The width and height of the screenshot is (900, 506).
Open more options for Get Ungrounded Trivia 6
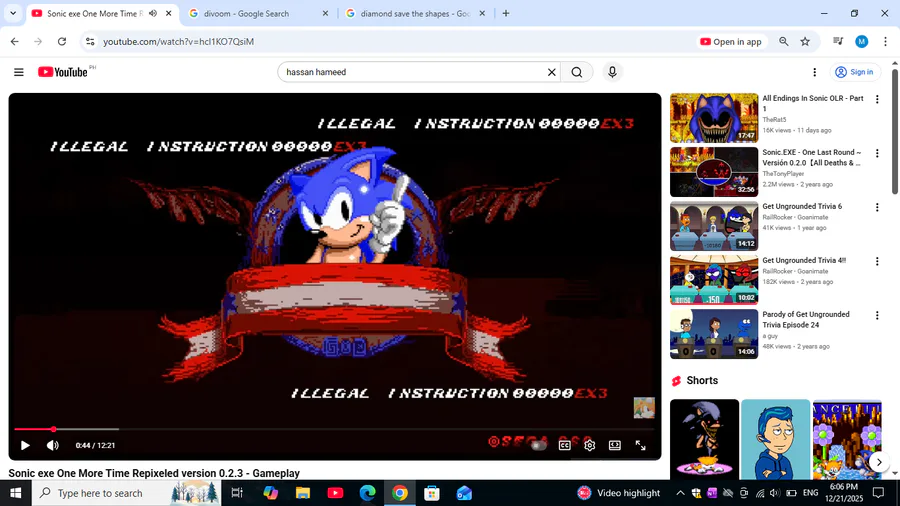(x=877, y=207)
